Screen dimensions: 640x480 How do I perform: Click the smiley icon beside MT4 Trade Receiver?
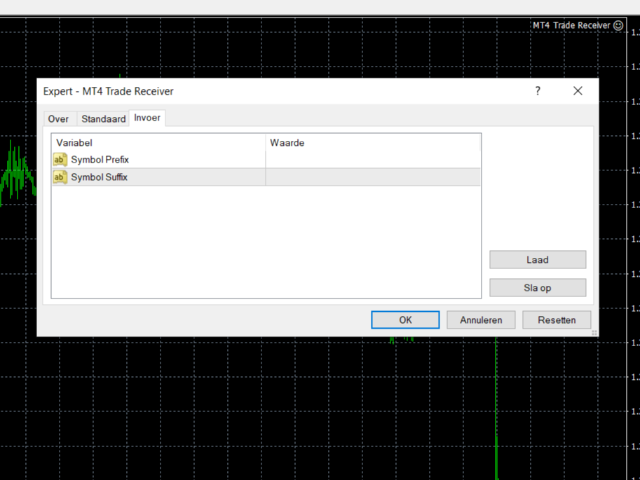pyautogui.click(x=618, y=25)
